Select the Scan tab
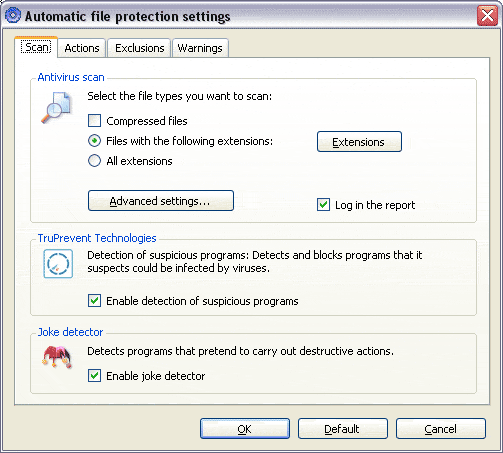The height and width of the screenshot is (453, 503). pyautogui.click(x=36, y=47)
